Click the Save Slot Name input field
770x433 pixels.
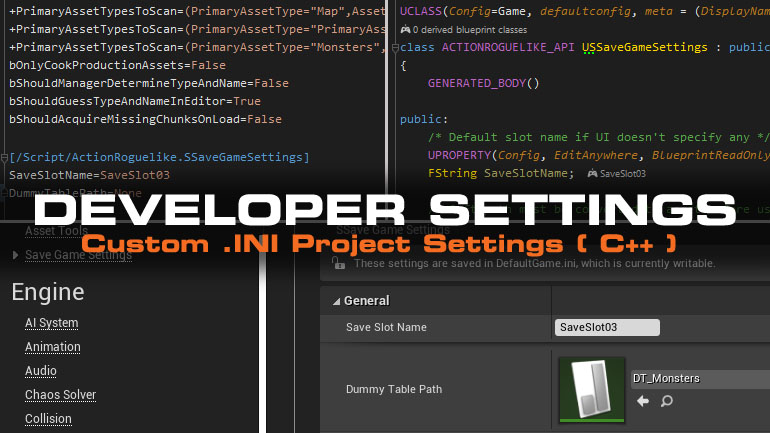(607, 327)
